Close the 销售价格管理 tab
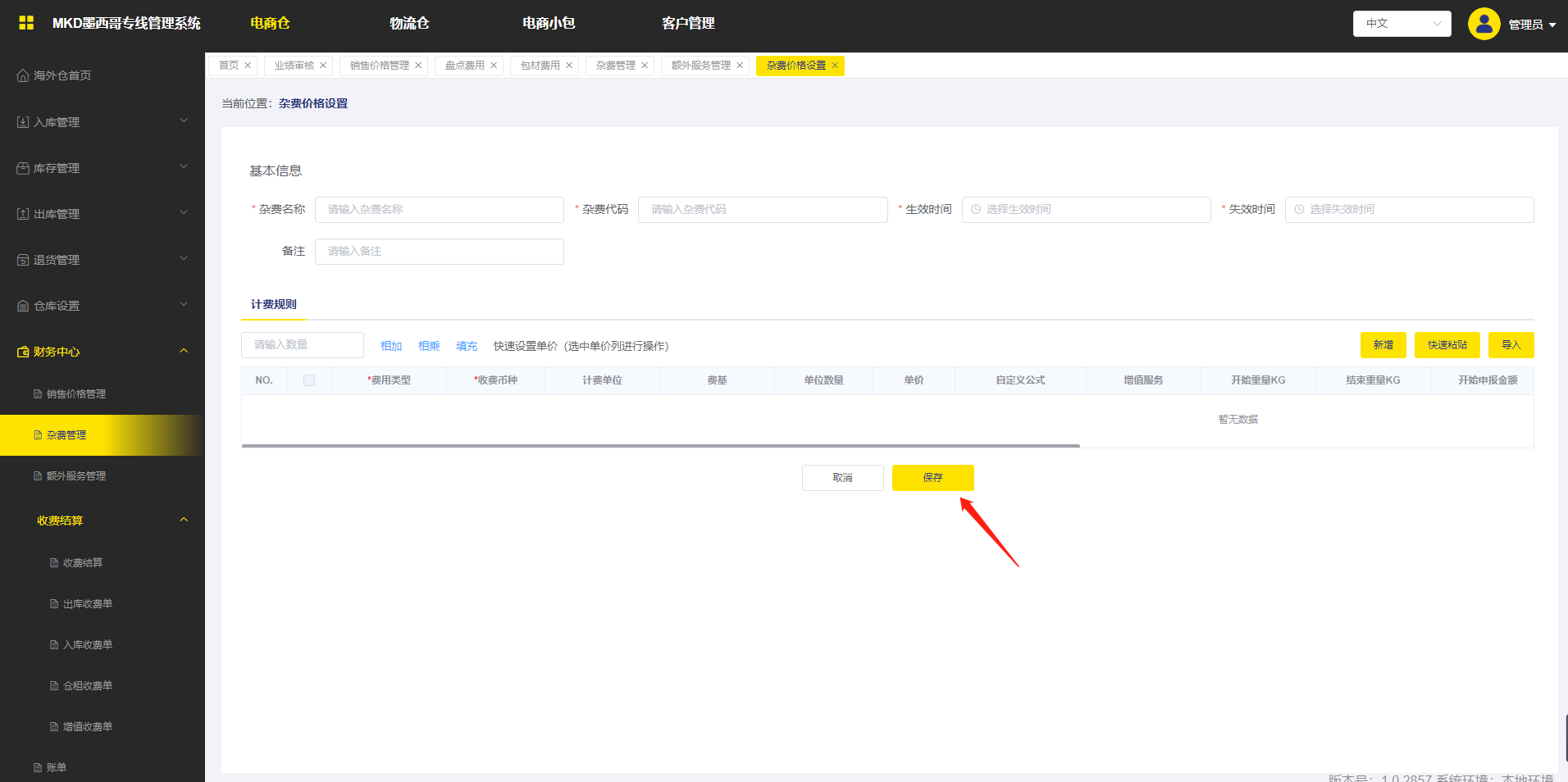1568x782 pixels. [418, 66]
